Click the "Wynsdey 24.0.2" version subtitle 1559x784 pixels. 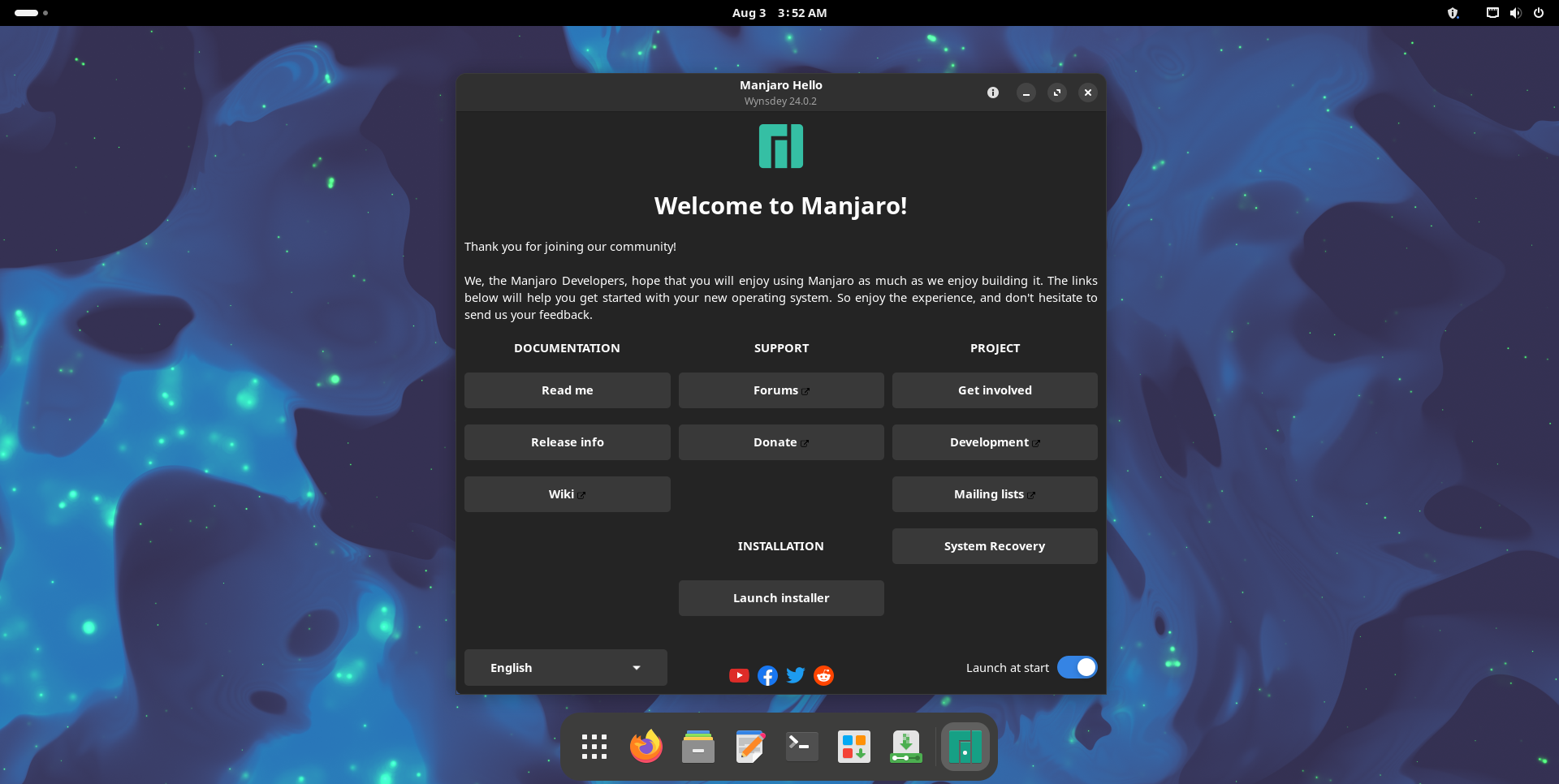(780, 101)
